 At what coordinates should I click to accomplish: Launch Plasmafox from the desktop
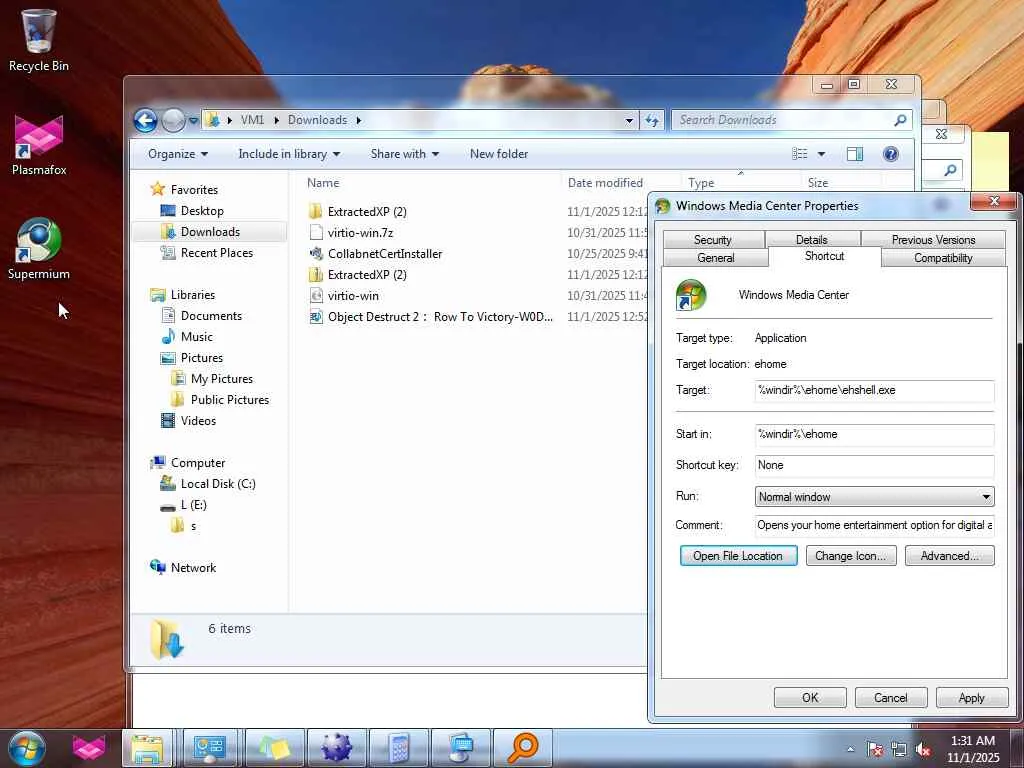pos(39,145)
